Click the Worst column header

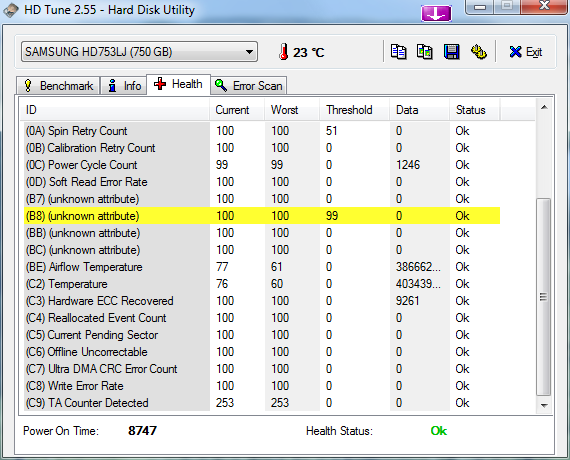(x=292, y=110)
